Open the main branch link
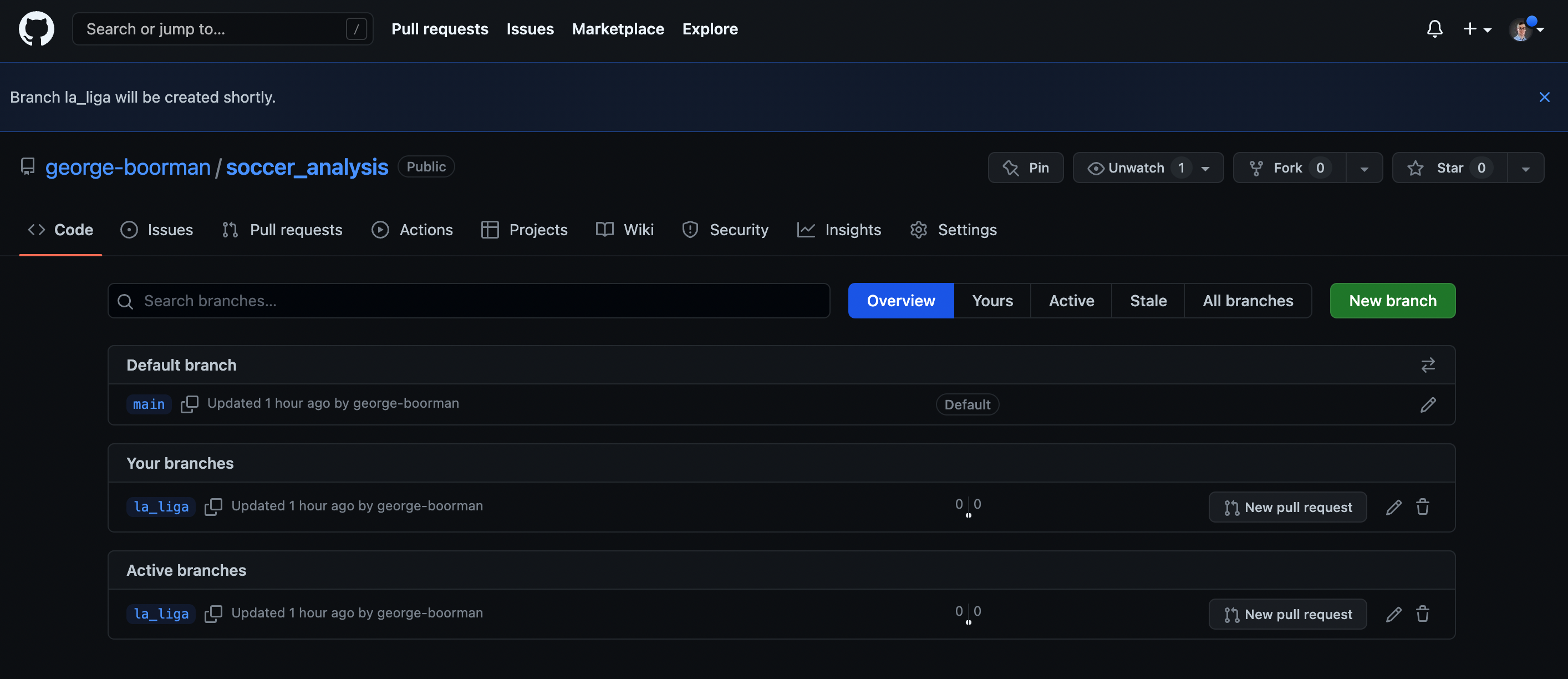Screen dimensions: 1568x679 pos(149,404)
